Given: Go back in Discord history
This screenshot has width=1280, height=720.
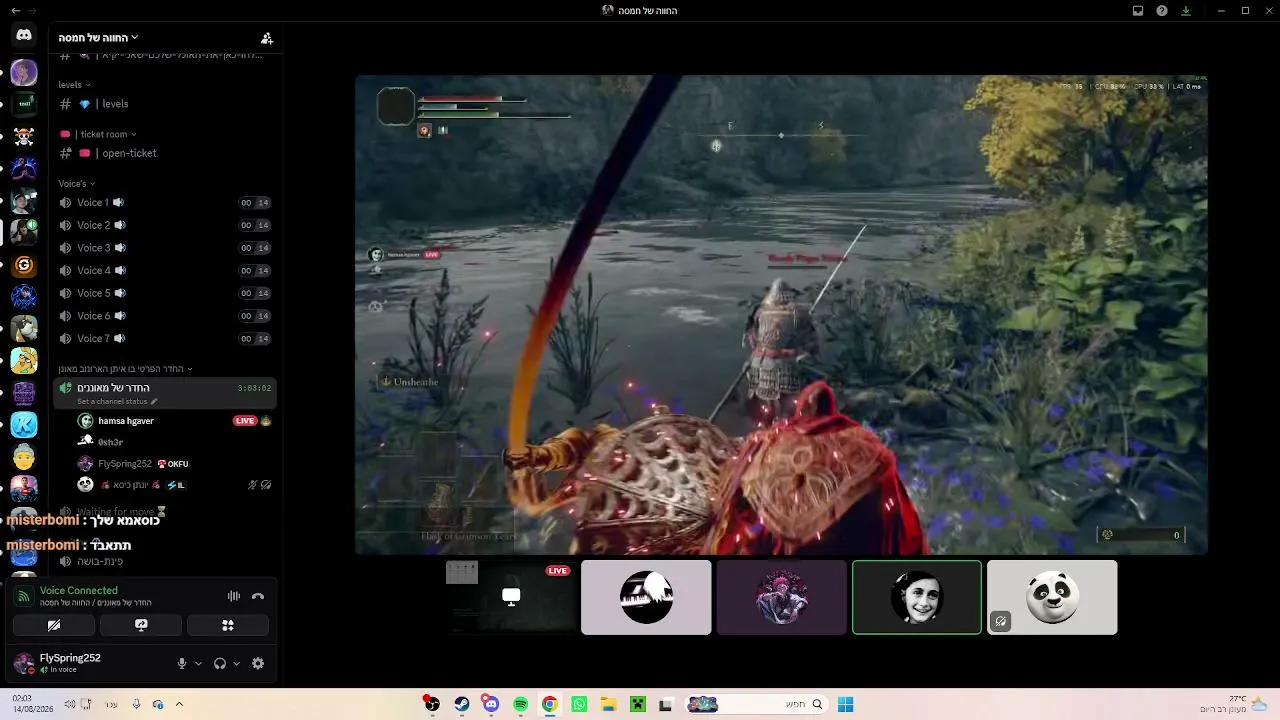Looking at the screenshot, I should (x=15, y=11).
